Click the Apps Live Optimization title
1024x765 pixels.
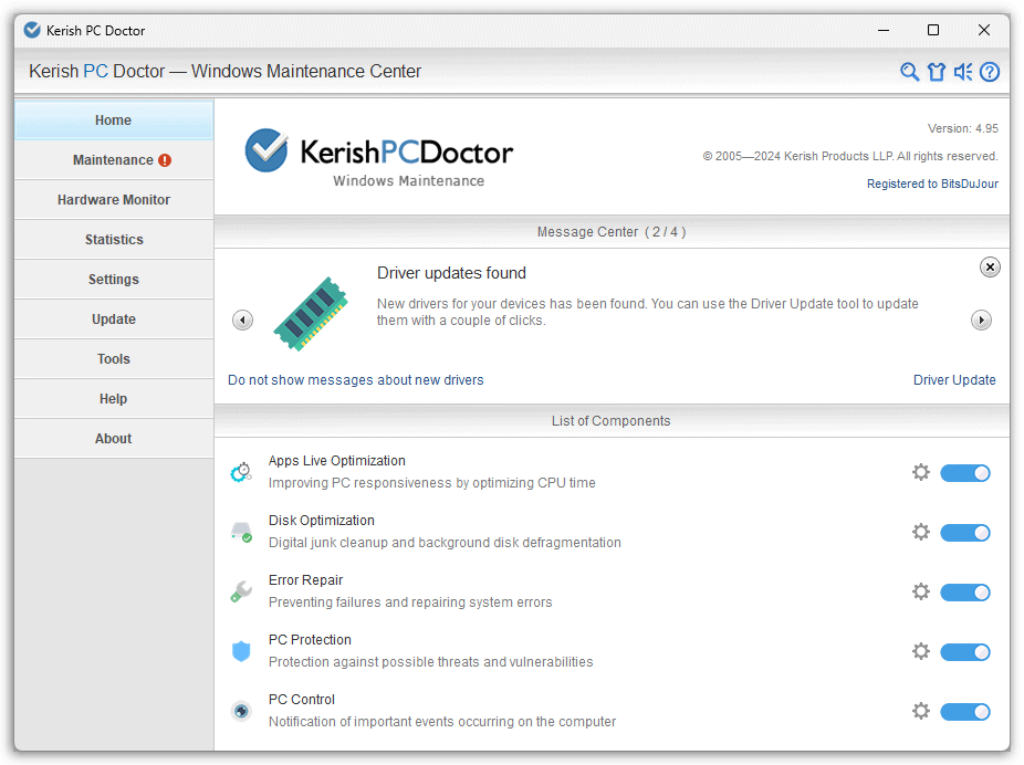click(x=337, y=461)
